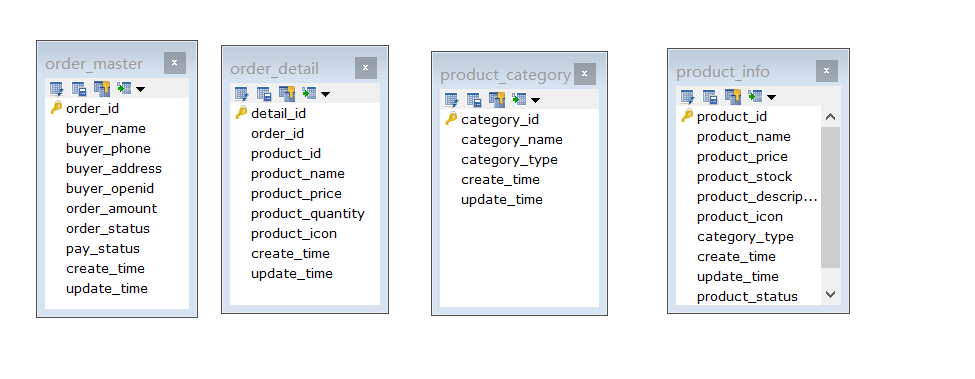
Task: Select buyer_name column in order_master
Action: pos(106,129)
